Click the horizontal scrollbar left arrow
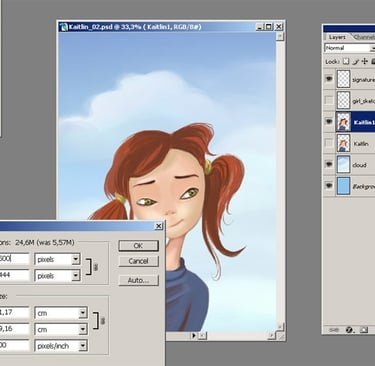 202,336
